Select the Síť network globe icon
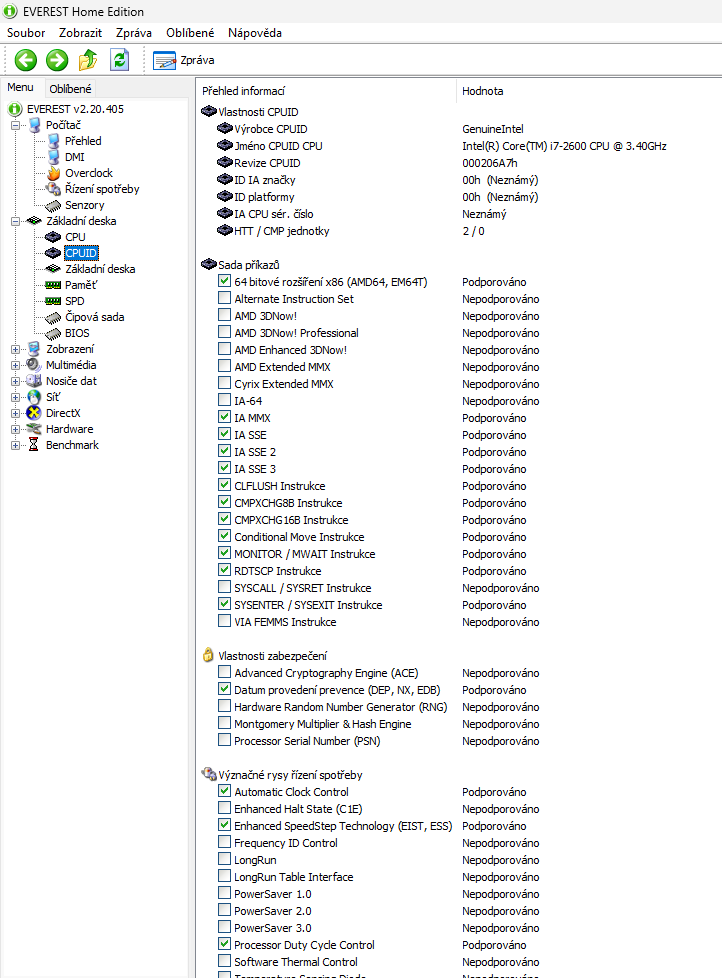Screen dimensions: 722x978 tap(34, 397)
